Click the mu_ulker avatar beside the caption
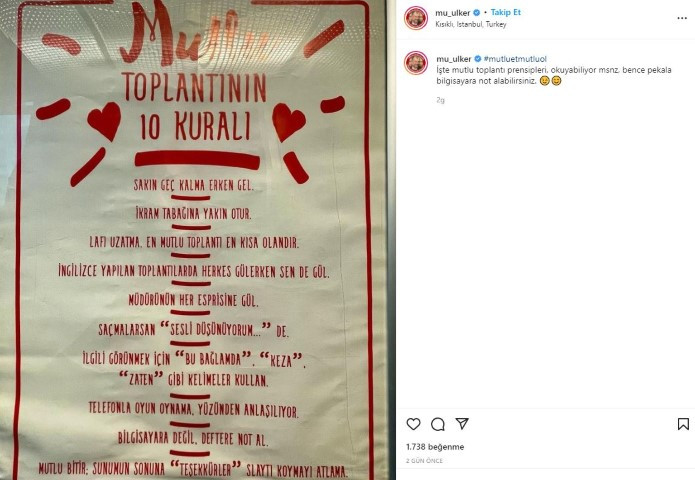 click(x=416, y=62)
